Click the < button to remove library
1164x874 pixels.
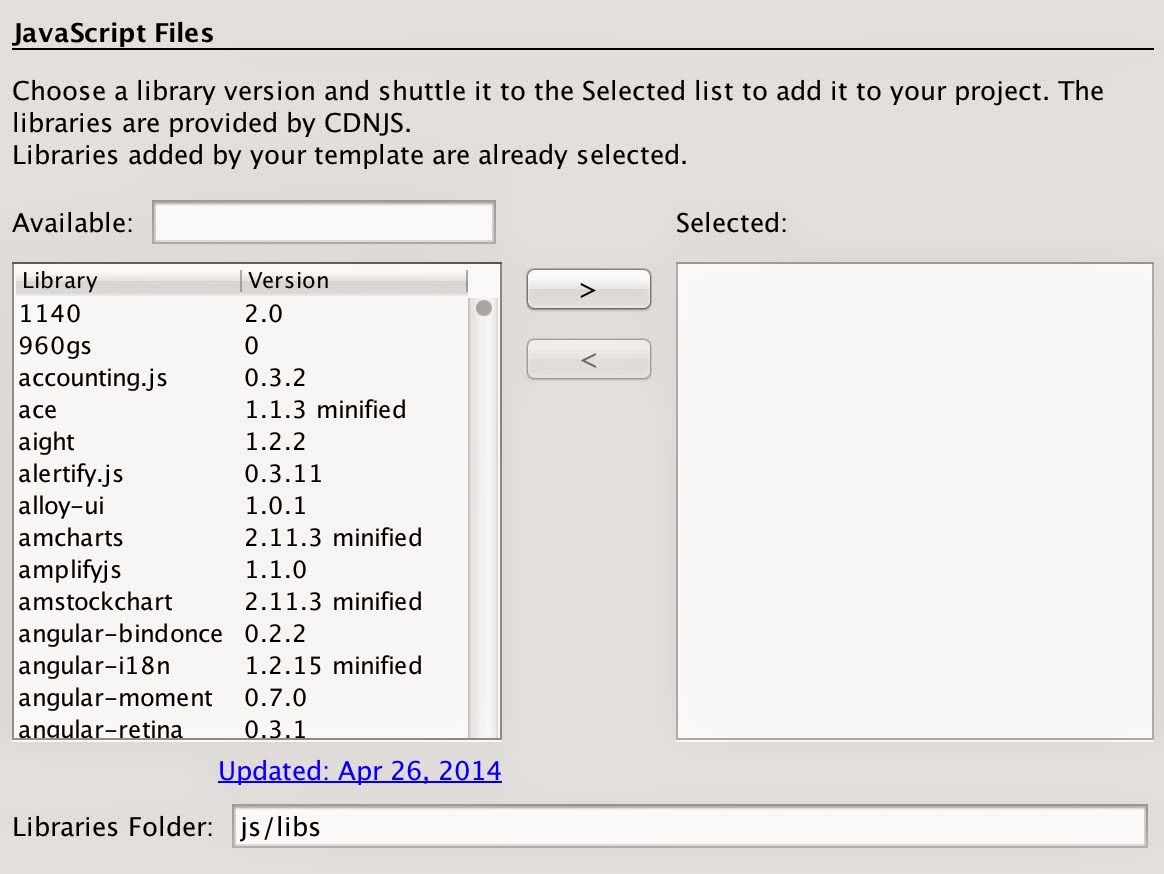(588, 358)
